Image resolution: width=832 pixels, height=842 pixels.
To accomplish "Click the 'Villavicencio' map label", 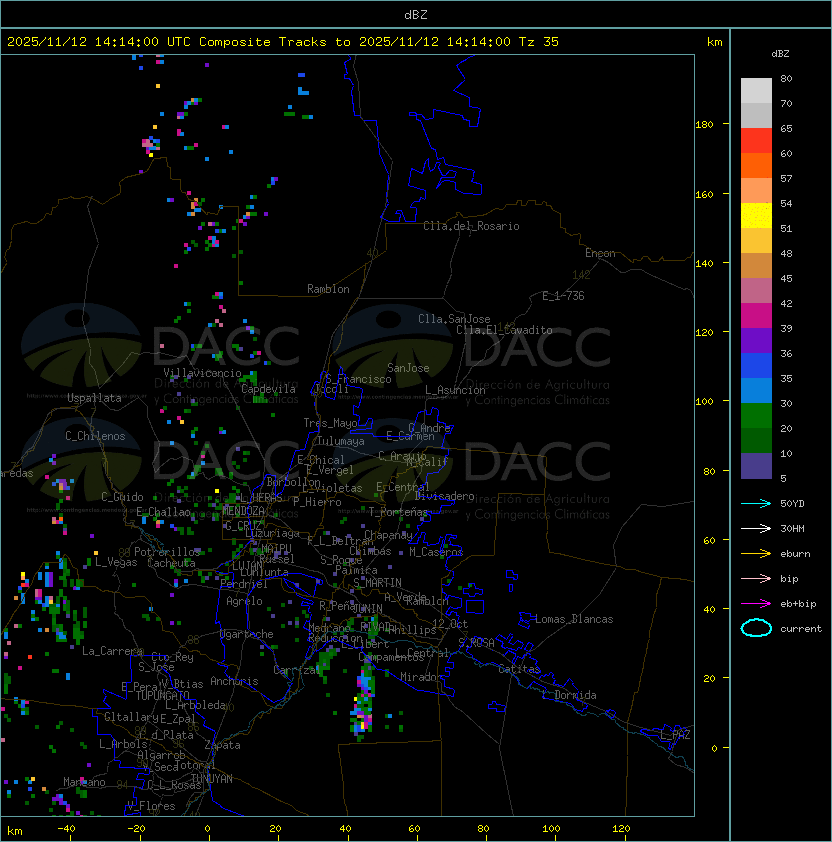I will (x=202, y=373).
